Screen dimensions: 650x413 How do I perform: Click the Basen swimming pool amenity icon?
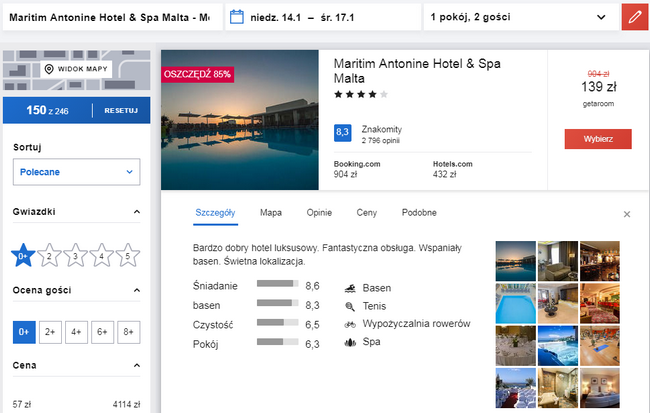tap(350, 288)
